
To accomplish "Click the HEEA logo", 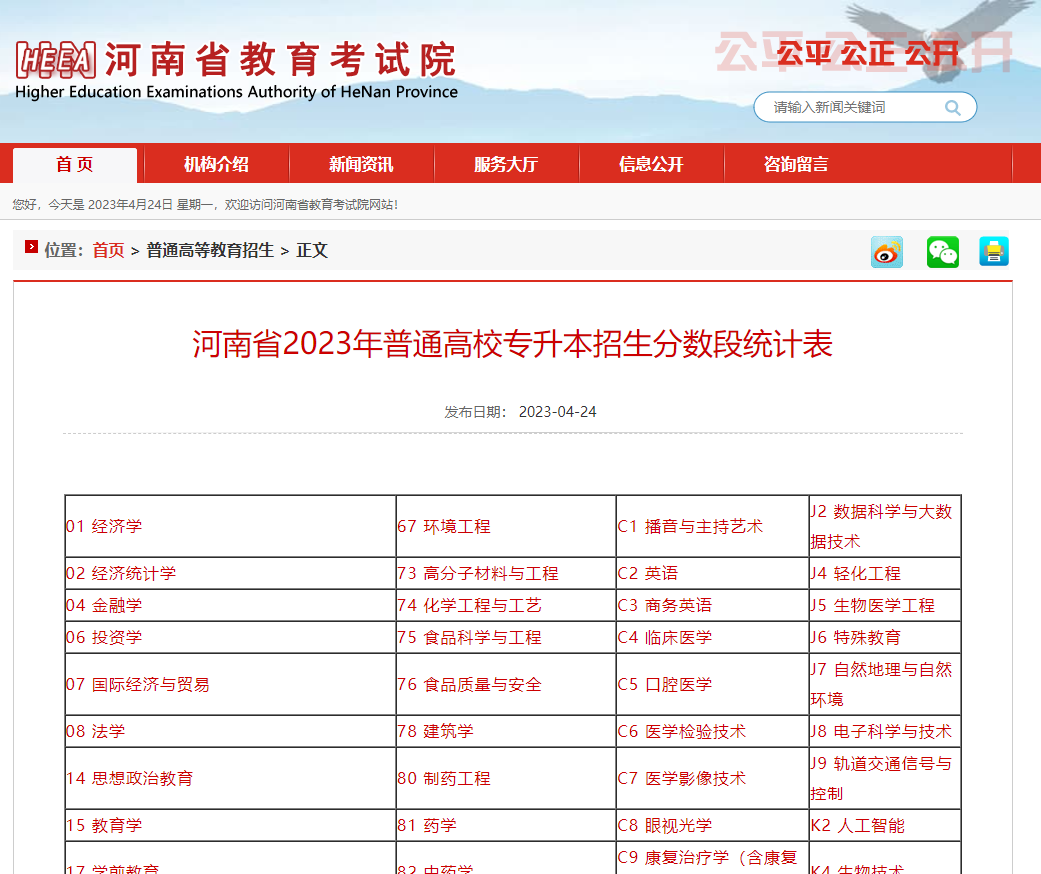I will click(x=56, y=61).
